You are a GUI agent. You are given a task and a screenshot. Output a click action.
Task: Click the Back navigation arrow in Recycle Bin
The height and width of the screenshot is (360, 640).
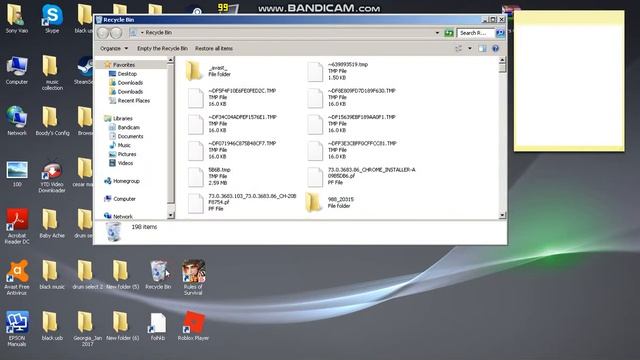(x=103, y=33)
